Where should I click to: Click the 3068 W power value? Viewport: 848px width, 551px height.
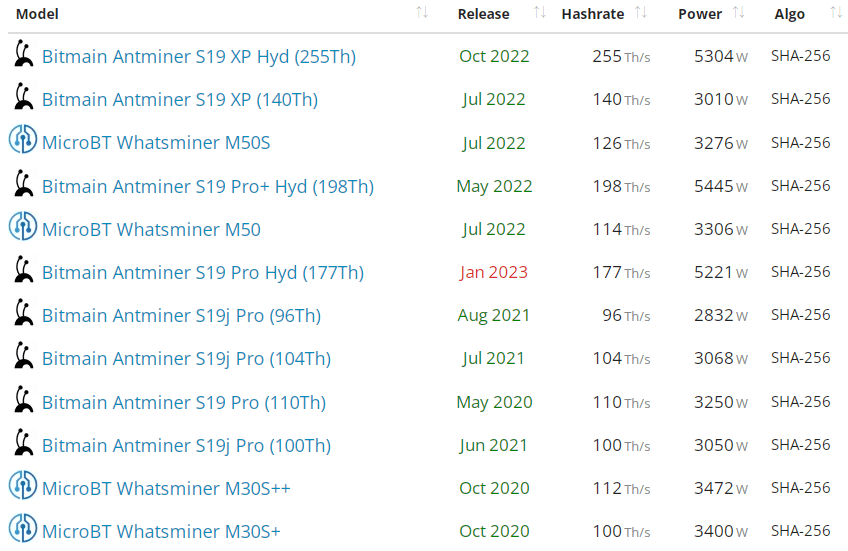pos(721,358)
